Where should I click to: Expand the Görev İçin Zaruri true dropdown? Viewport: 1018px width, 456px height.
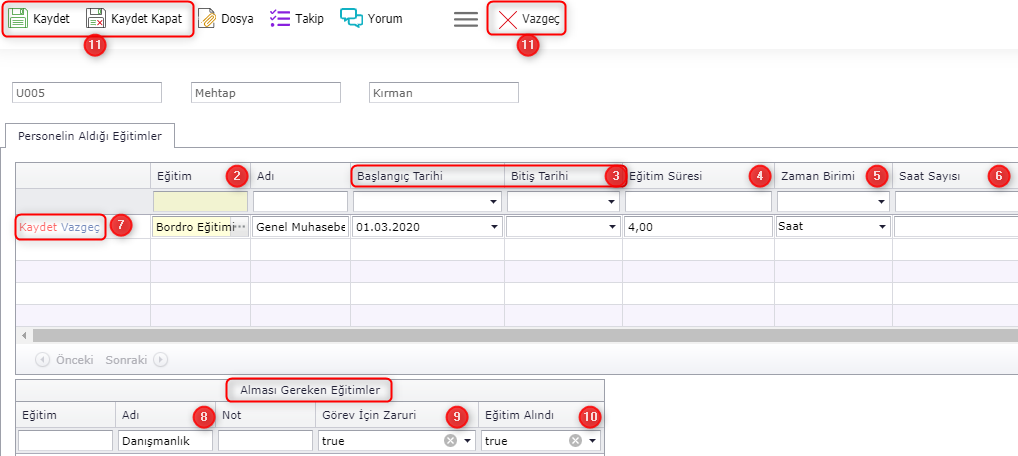click(x=467, y=441)
